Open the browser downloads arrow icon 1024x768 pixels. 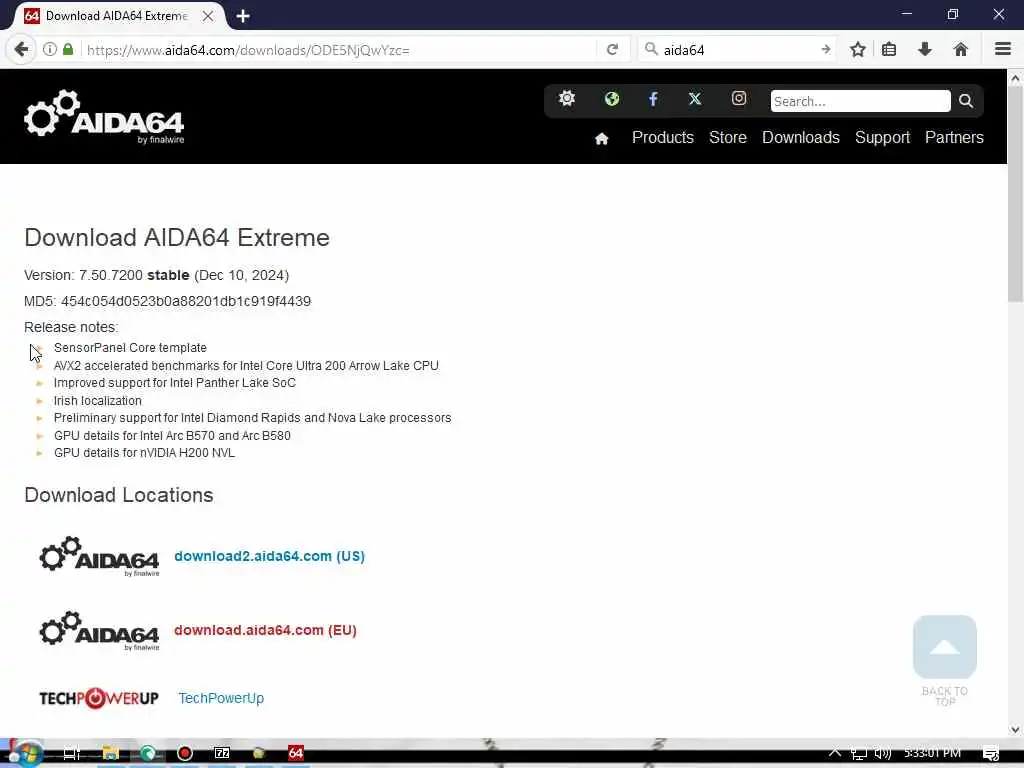[x=925, y=50]
